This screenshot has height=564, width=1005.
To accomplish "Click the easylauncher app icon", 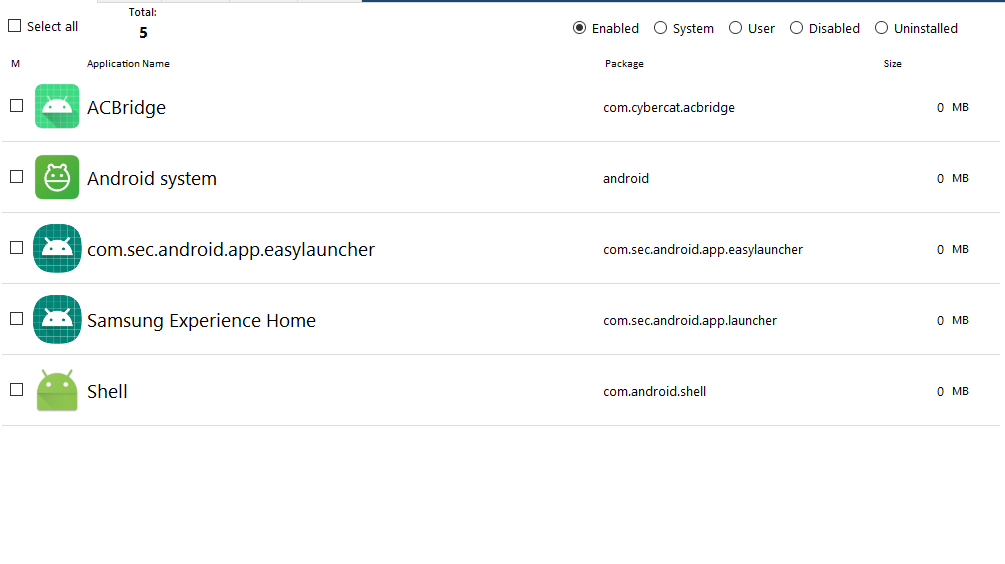I will pos(57,249).
